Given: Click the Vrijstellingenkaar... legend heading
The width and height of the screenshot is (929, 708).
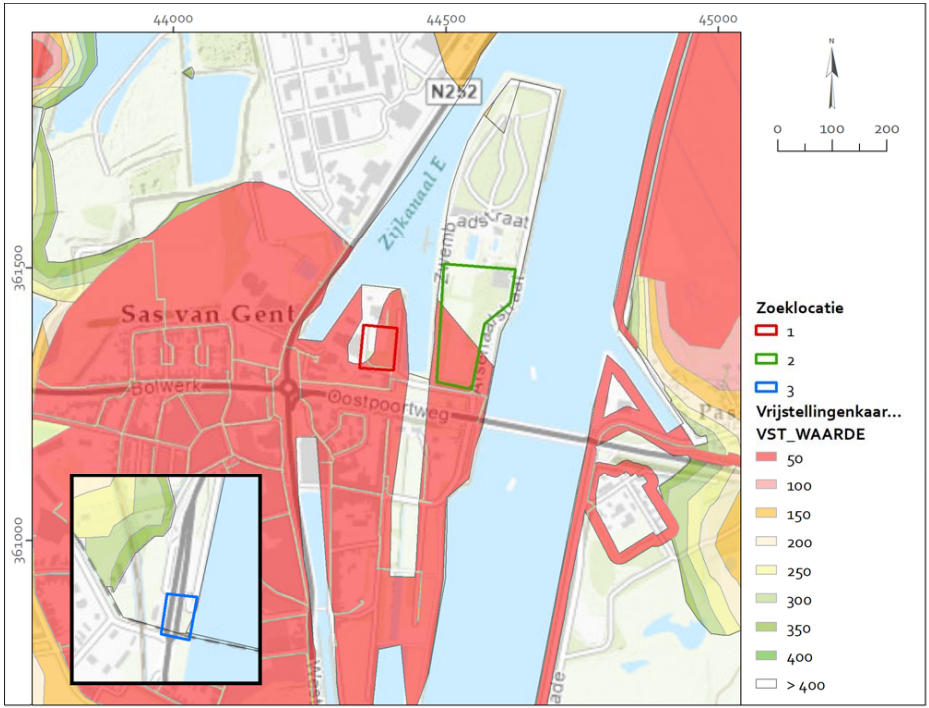Looking at the screenshot, I should 828,412.
